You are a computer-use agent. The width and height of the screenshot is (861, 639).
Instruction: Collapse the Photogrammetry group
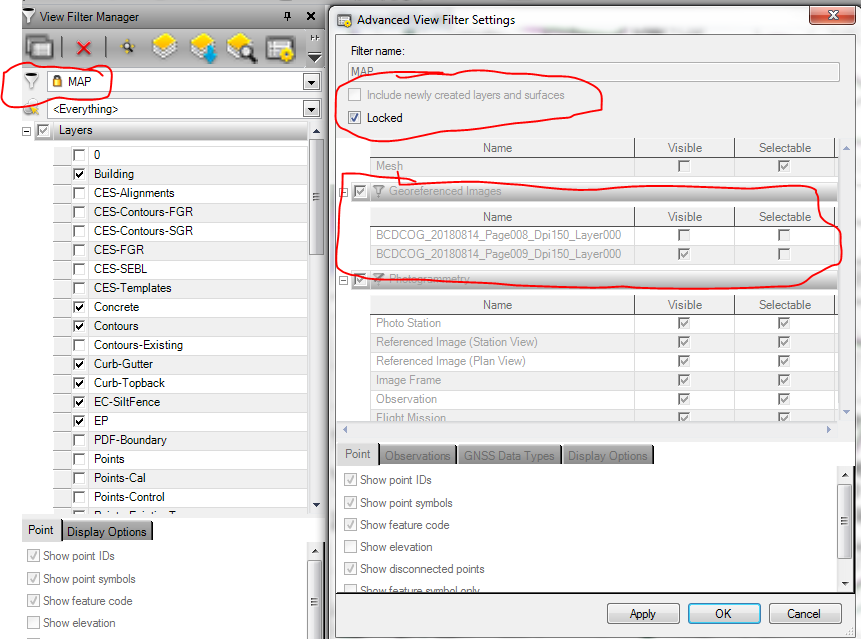pyautogui.click(x=343, y=280)
